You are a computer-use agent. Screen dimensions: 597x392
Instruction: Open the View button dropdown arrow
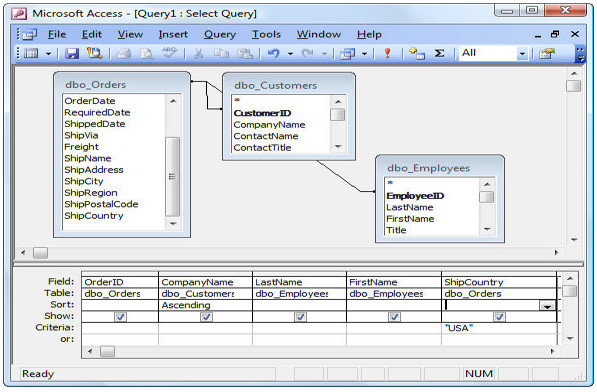(48, 54)
